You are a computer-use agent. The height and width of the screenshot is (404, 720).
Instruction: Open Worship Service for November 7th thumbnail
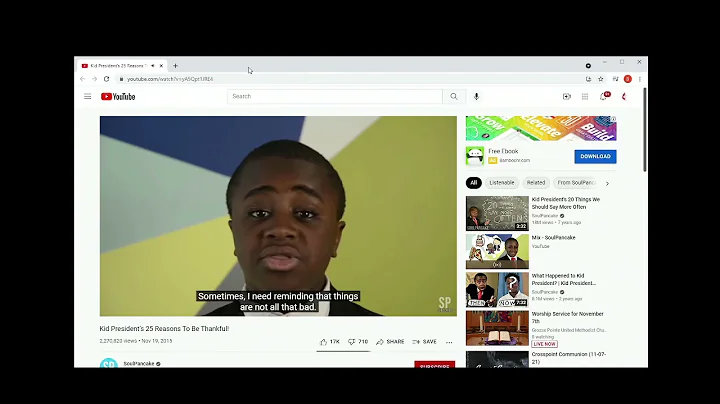(x=497, y=328)
